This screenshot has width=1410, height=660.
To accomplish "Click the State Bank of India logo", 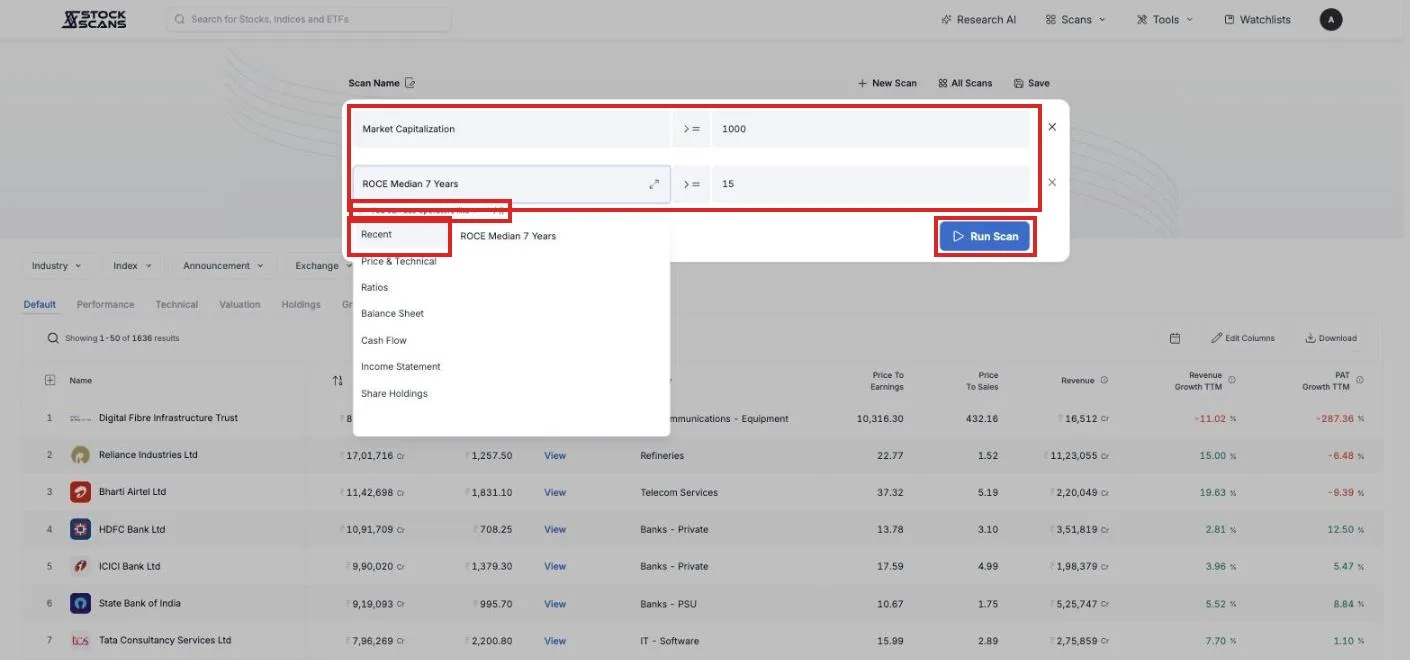I will [x=80, y=604].
